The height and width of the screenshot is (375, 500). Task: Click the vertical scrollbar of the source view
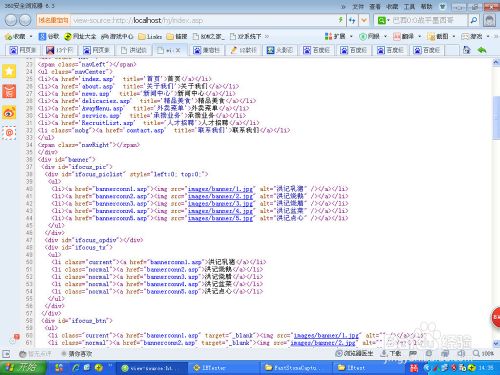(496, 203)
